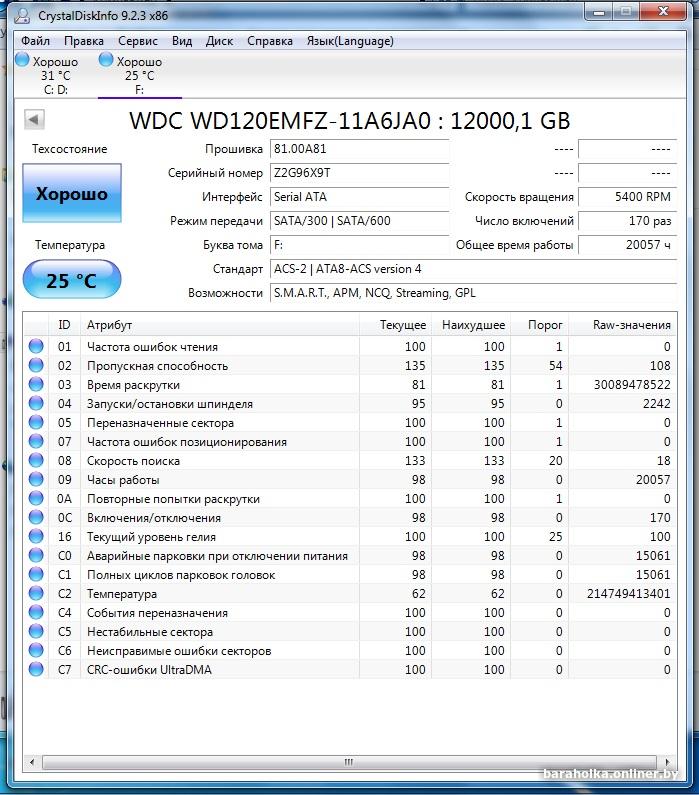This screenshot has width=699, height=795.
Task: Open the Диск menu
Action: coord(219,41)
